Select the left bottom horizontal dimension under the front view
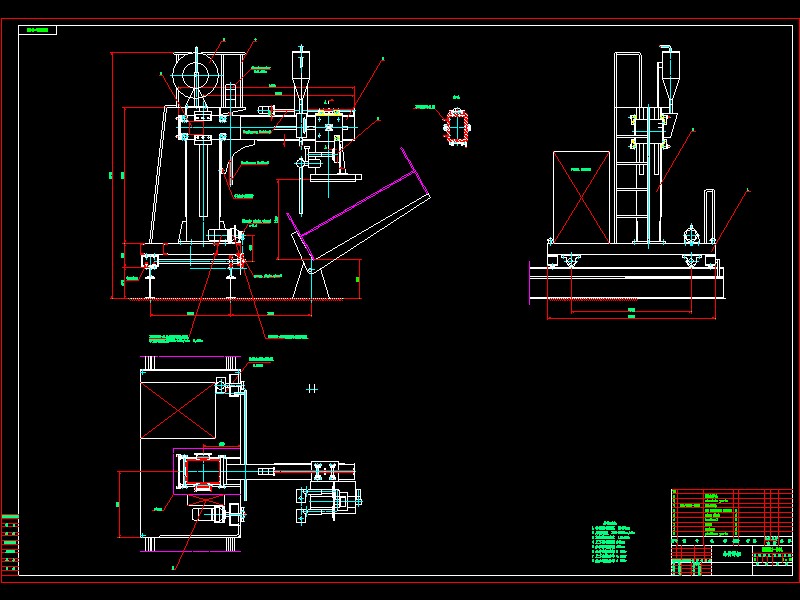This screenshot has width=800, height=600. pos(190,314)
